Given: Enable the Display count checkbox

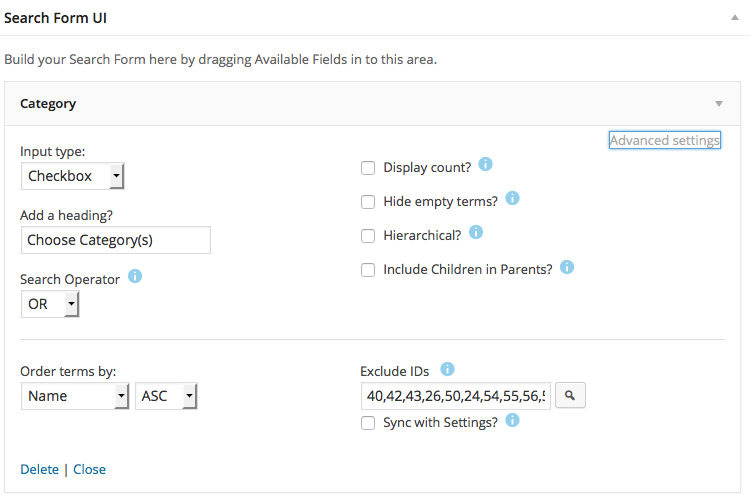Looking at the screenshot, I should 368,168.
